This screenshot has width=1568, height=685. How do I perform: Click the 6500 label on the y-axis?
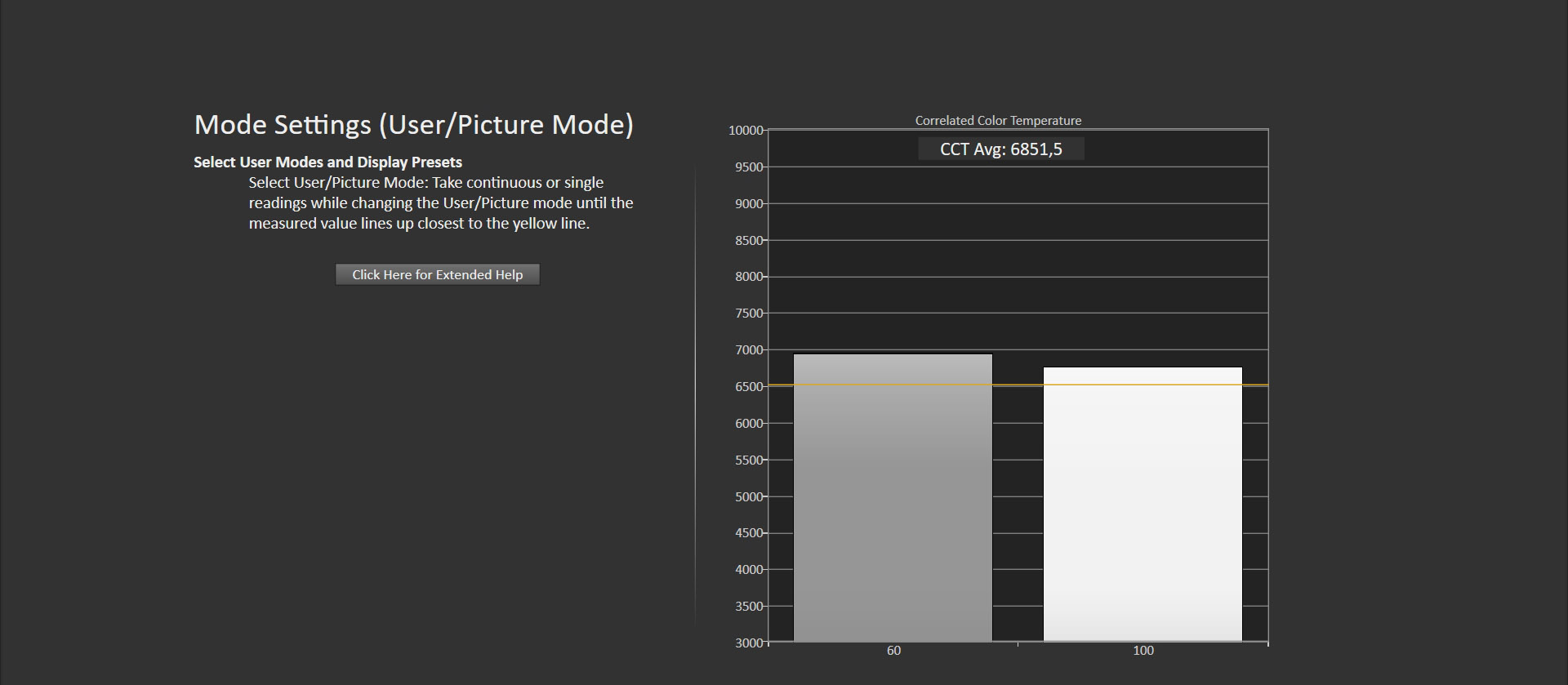[x=749, y=387]
